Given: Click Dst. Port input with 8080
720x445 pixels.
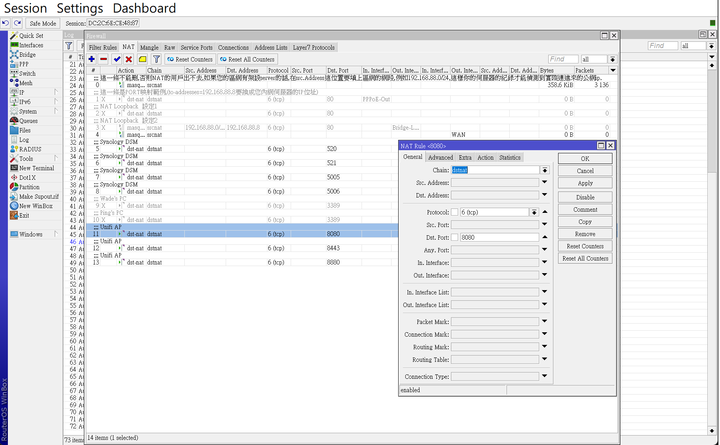Looking at the screenshot, I should point(499,237).
